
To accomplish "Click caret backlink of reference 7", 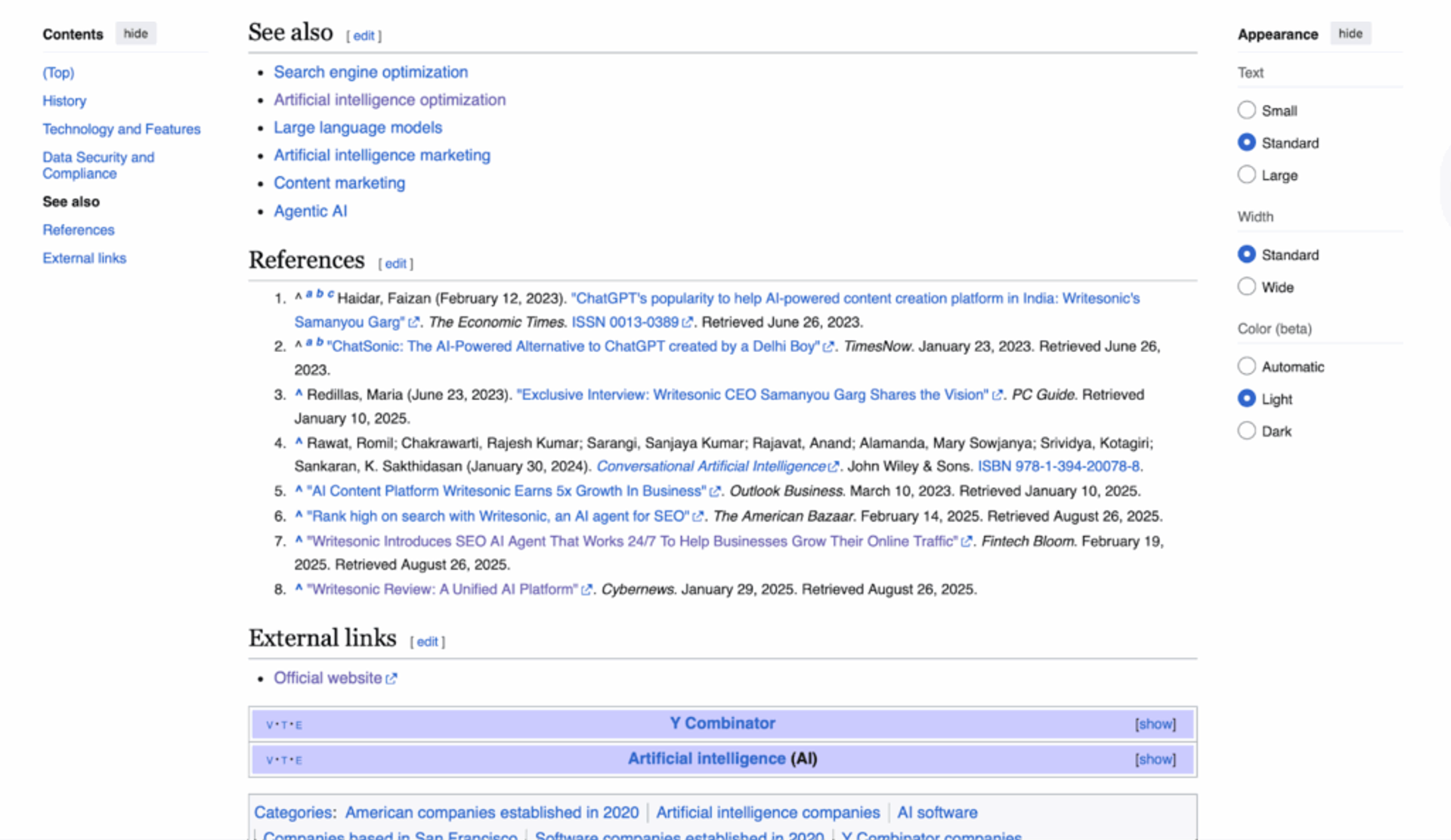I will click(299, 540).
